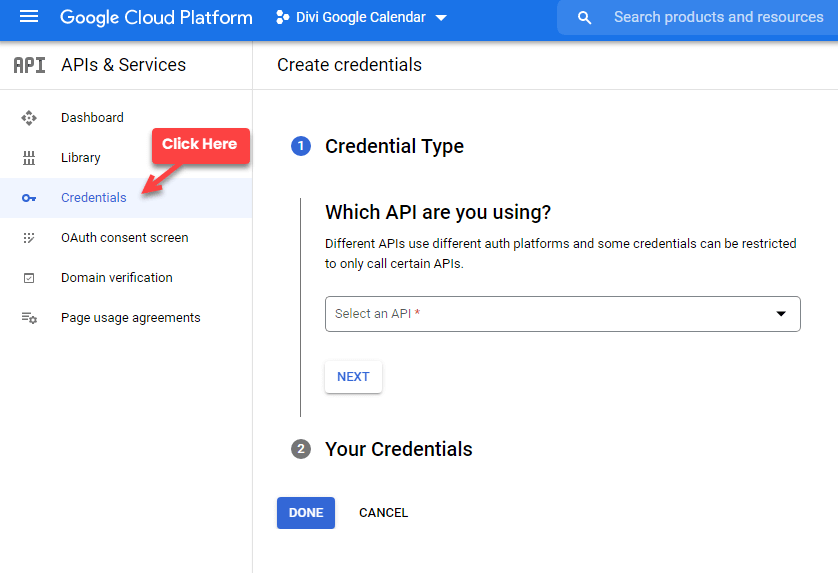Click the Page usage agreements icon
838x573 pixels.
pyautogui.click(x=29, y=318)
